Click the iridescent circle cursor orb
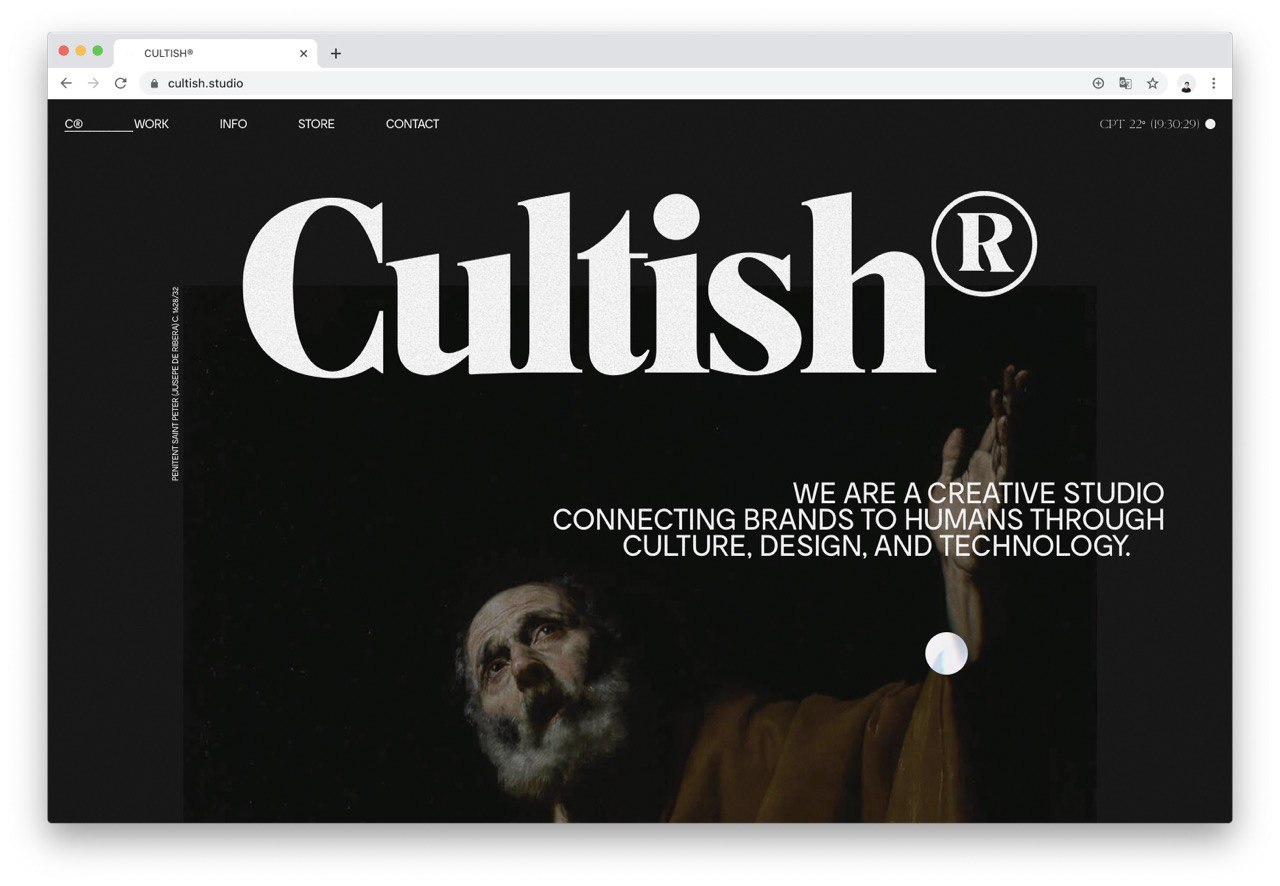 (946, 654)
